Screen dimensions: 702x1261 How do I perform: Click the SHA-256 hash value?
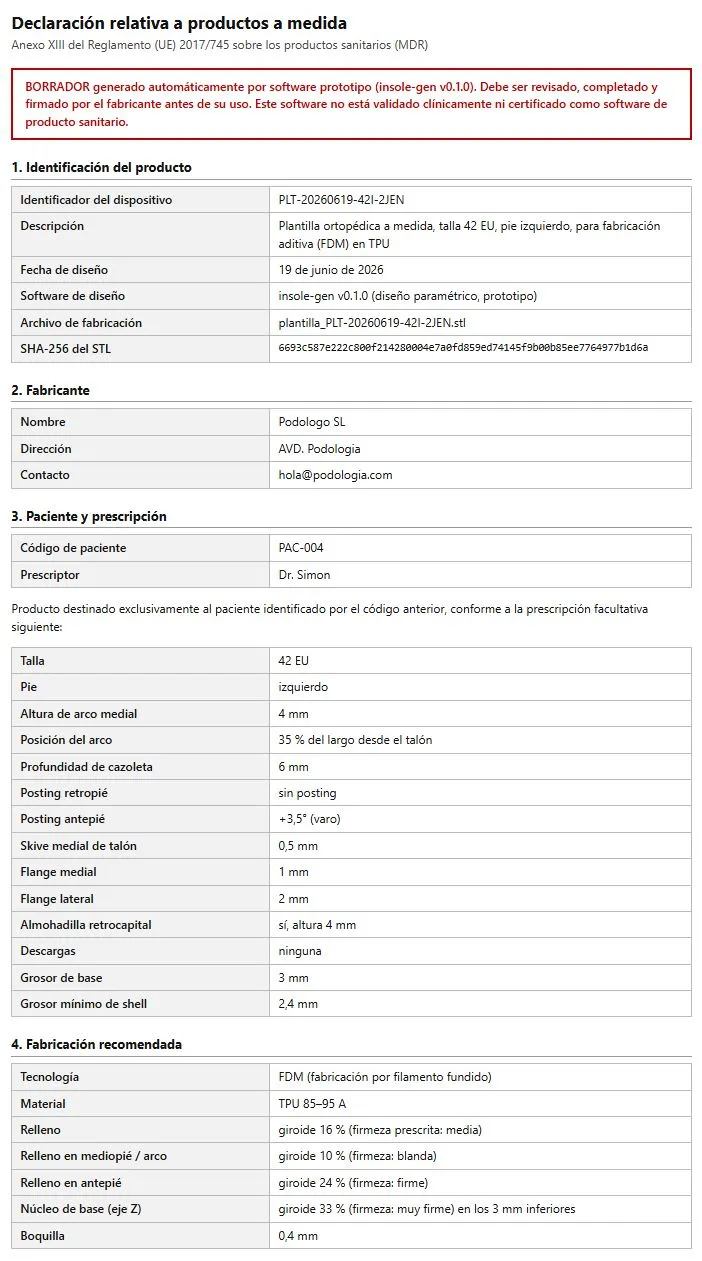463,348
